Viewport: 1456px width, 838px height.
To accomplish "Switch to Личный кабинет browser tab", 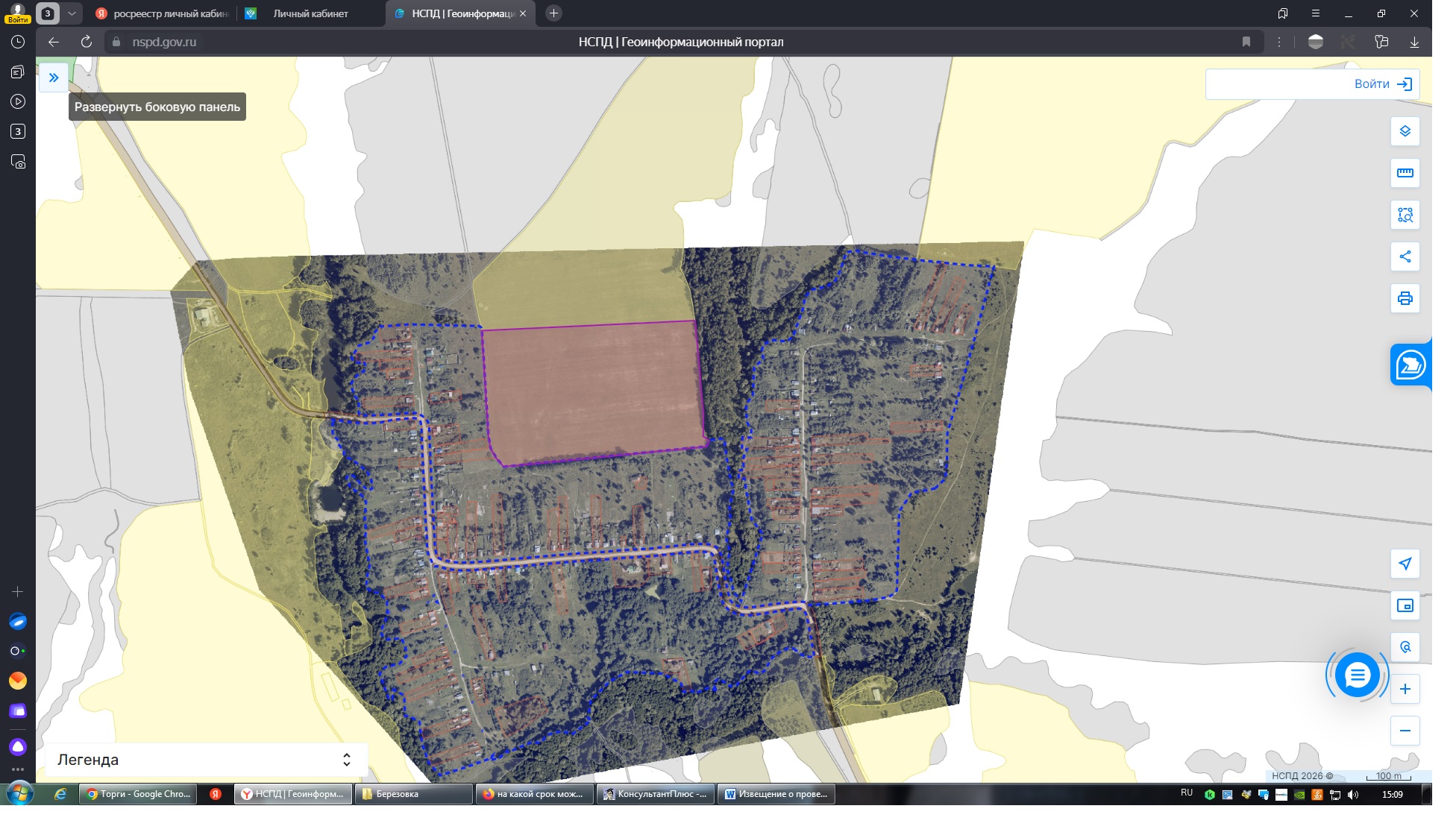I will [310, 13].
